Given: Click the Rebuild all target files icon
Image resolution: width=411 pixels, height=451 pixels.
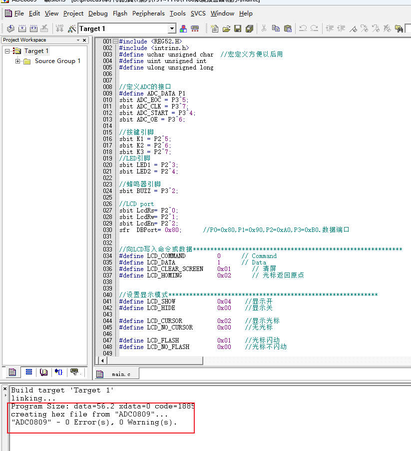Looking at the screenshot, I should click(x=33, y=29).
